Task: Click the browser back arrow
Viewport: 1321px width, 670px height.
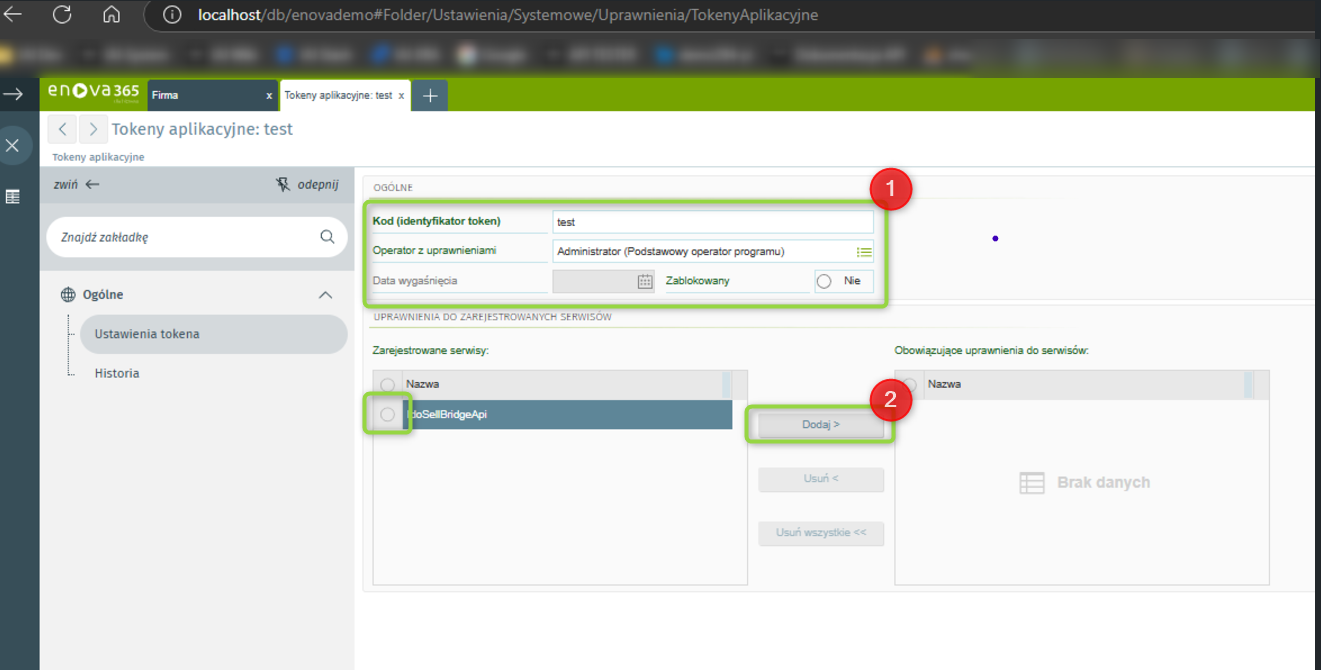Action: coord(13,15)
